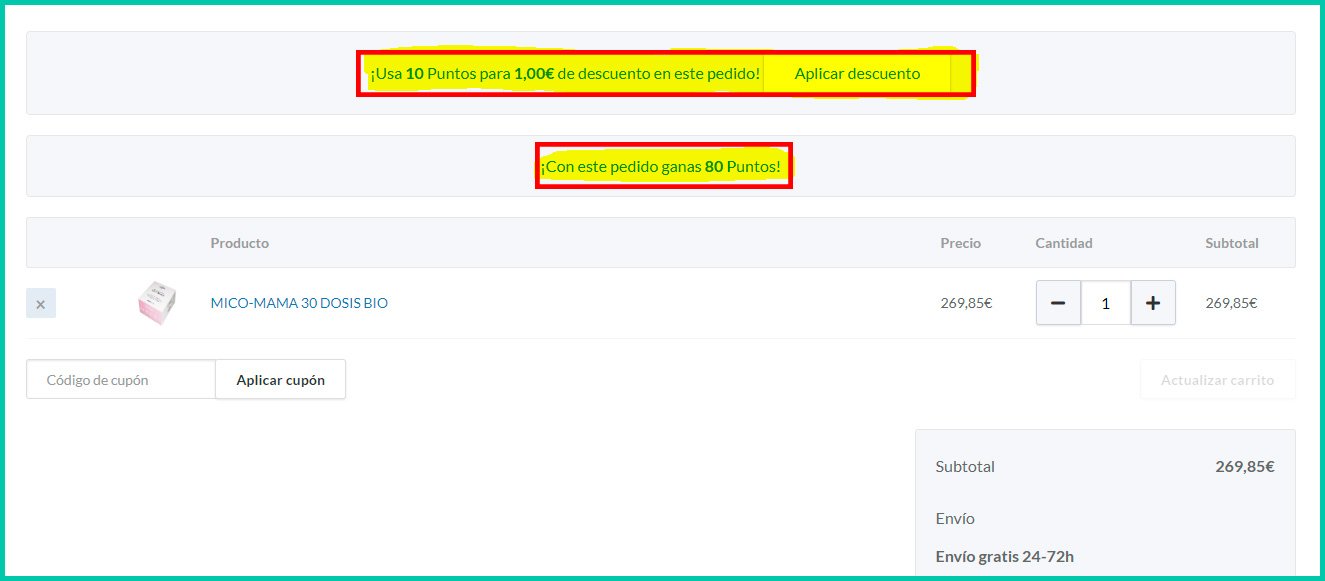Remove MICO-MAMA product from cart
This screenshot has width=1325, height=581.
coord(41,304)
